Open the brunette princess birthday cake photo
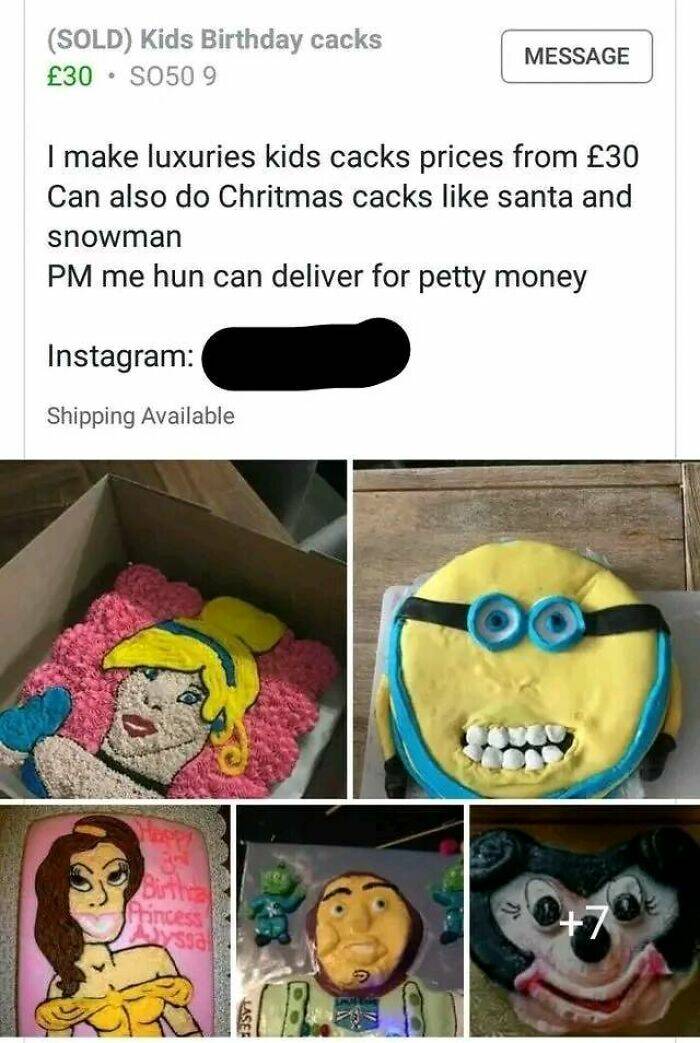The image size is (700, 1043). [114, 920]
